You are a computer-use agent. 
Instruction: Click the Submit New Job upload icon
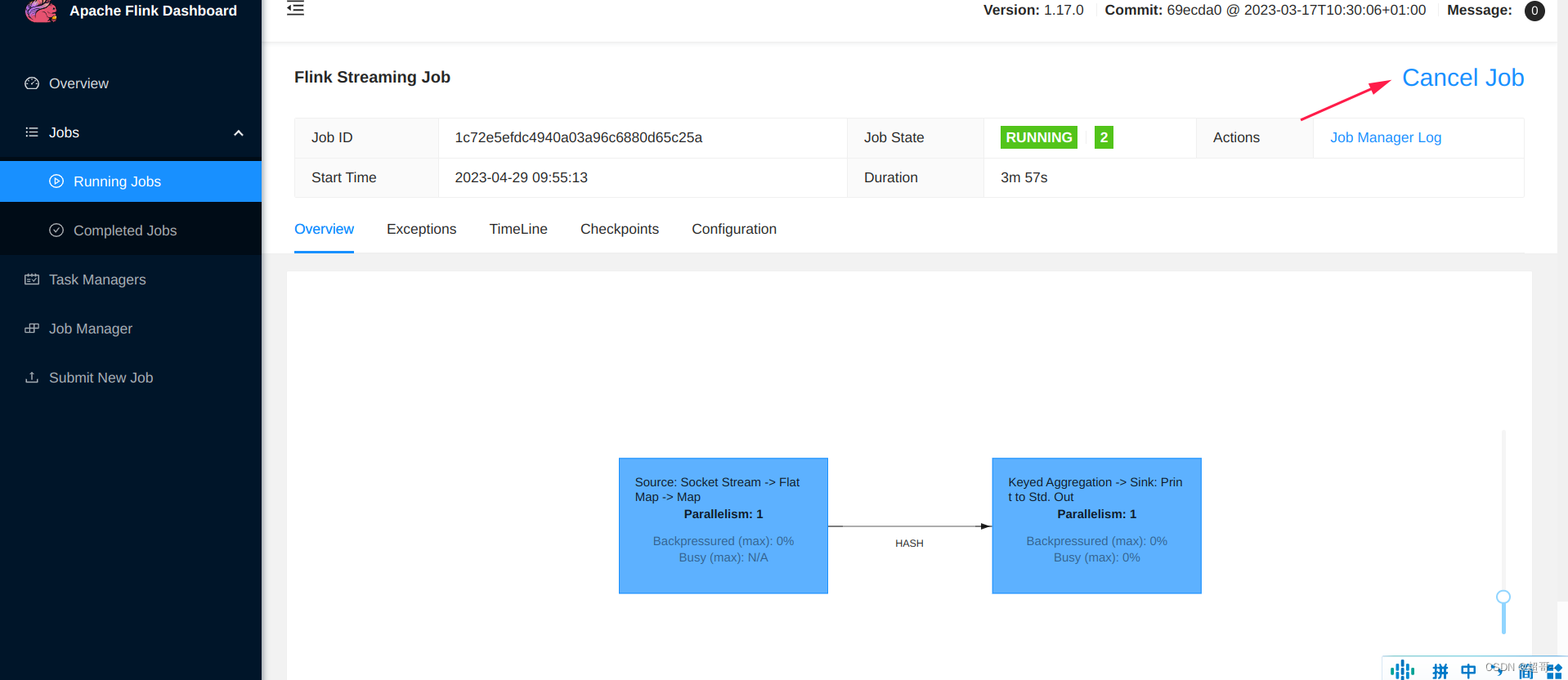point(32,378)
